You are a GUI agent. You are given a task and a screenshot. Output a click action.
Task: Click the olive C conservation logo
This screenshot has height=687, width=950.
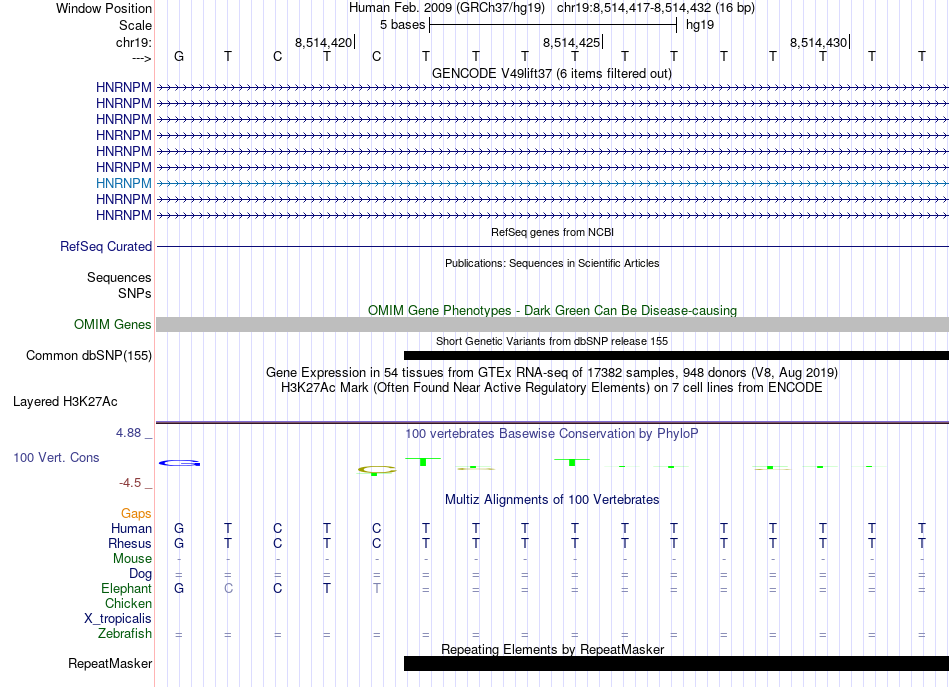[x=377, y=470]
